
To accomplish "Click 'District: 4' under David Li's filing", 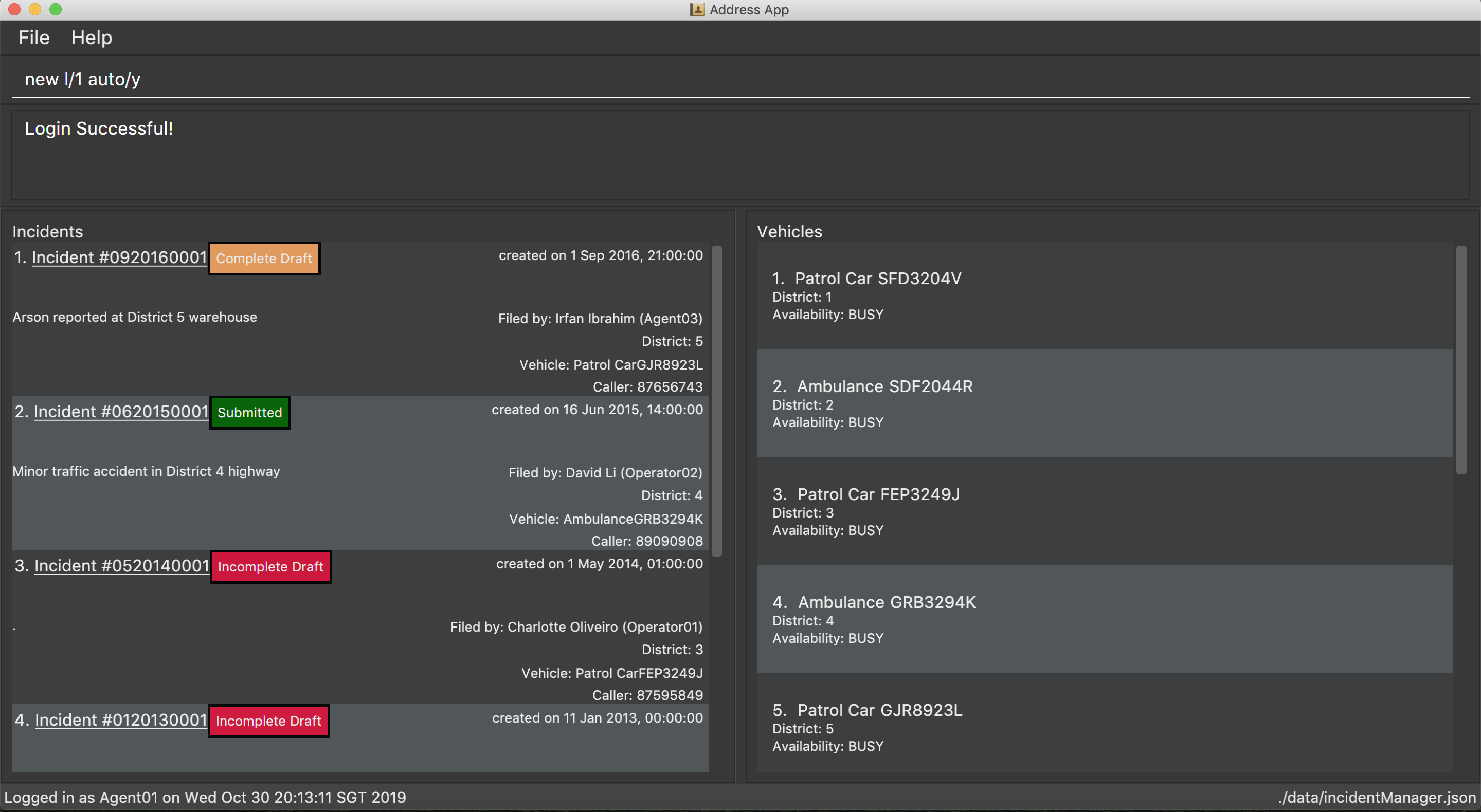I will (x=672, y=495).
